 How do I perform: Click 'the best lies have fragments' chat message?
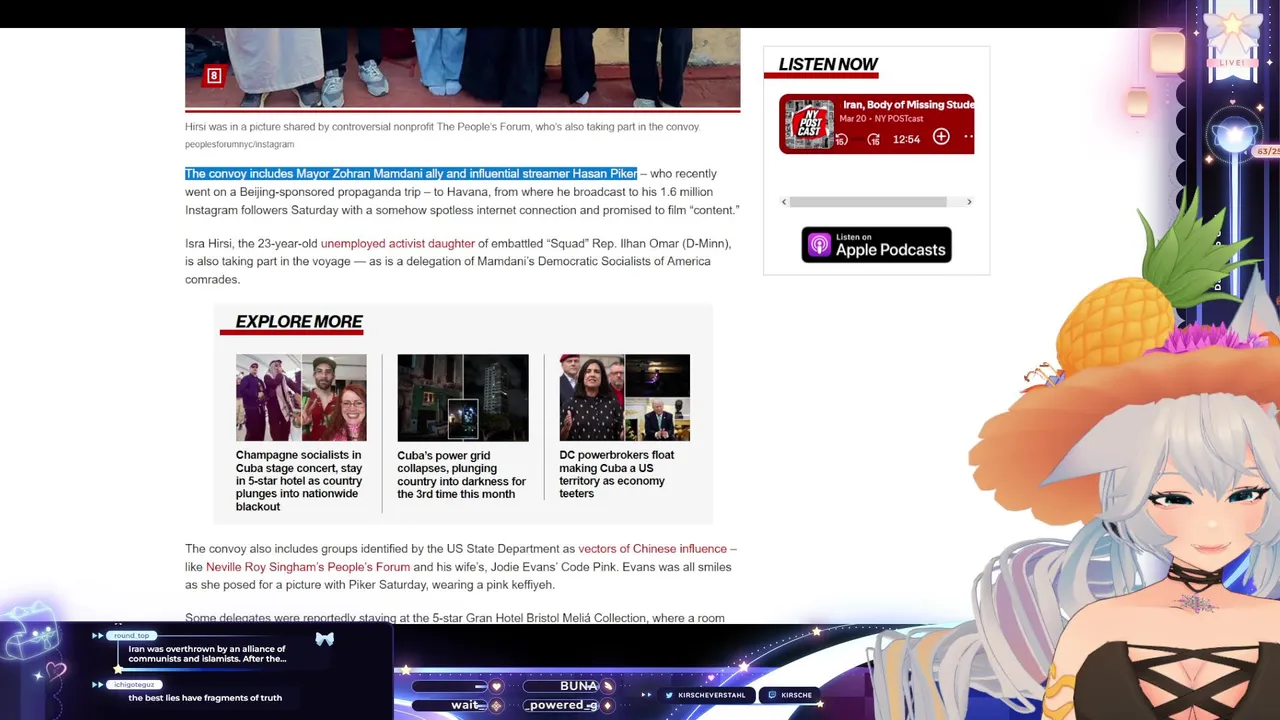tap(205, 698)
